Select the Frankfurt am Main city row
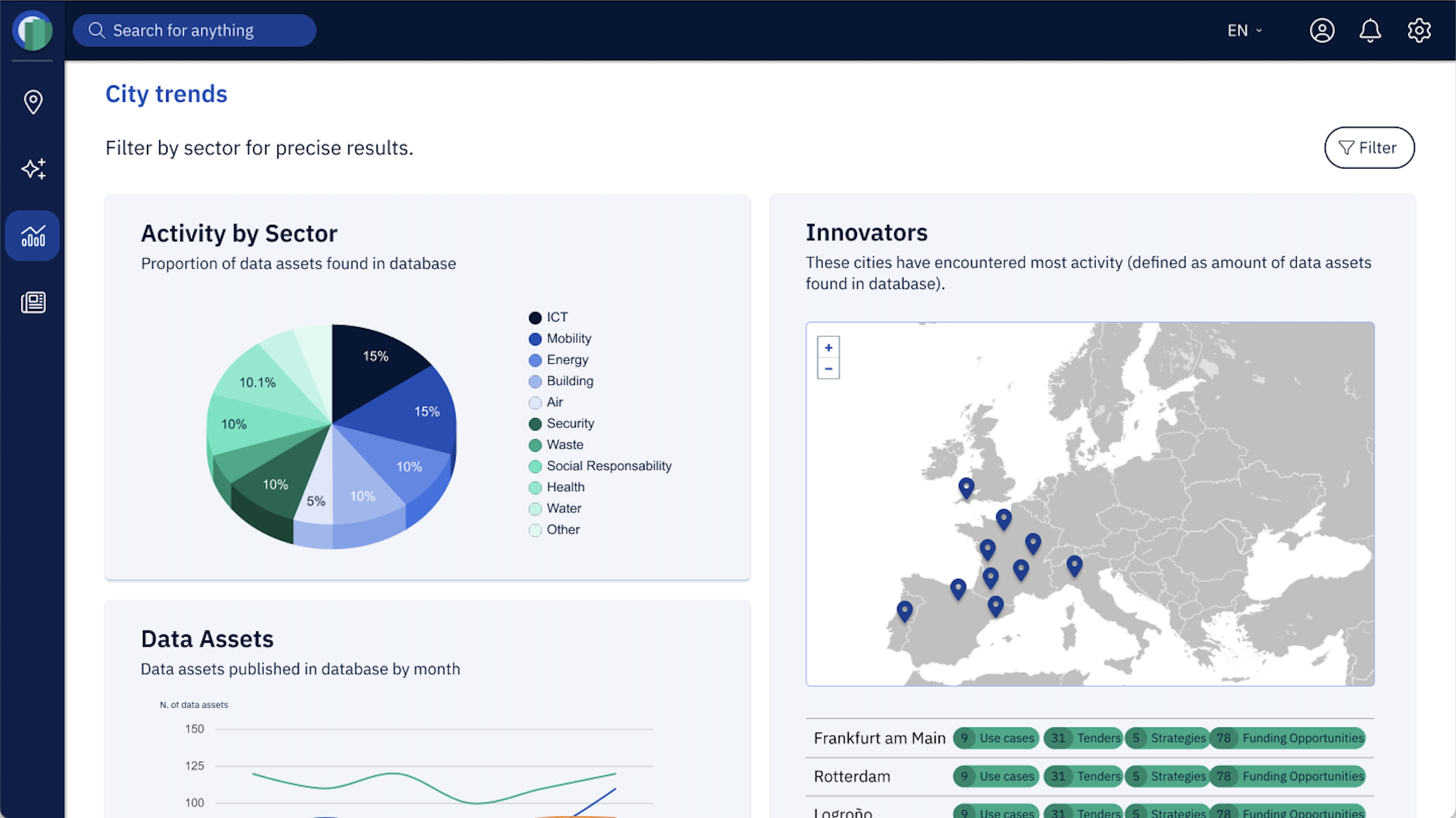The width and height of the screenshot is (1456, 818). 1090,738
